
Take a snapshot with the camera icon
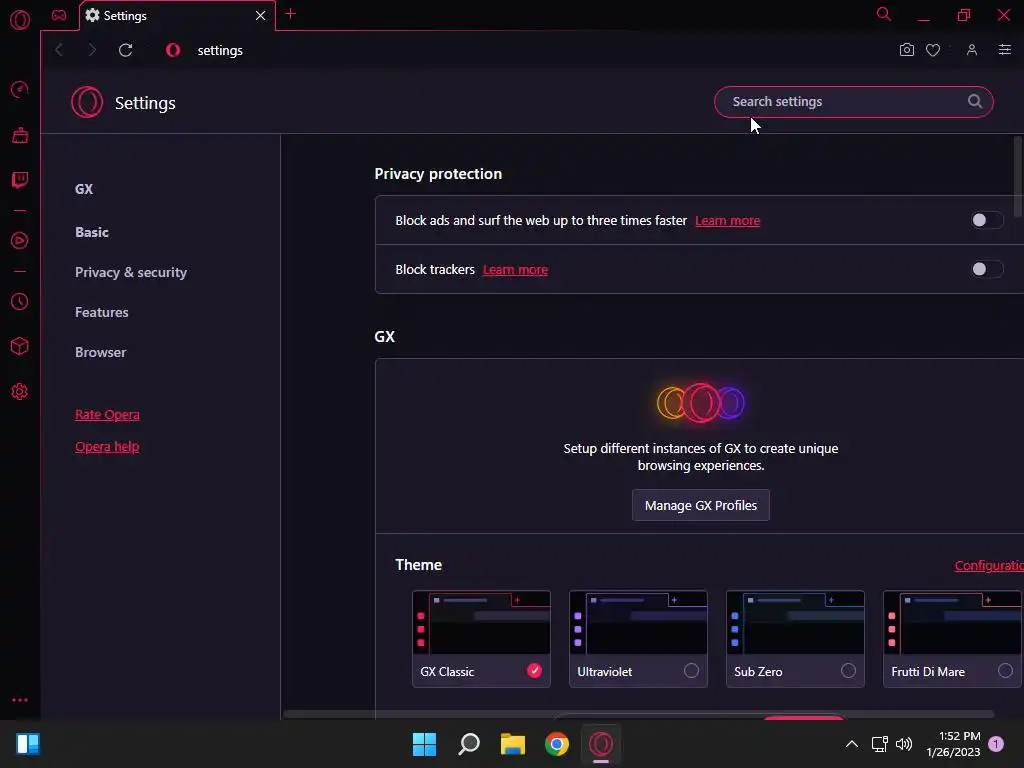[906, 50]
